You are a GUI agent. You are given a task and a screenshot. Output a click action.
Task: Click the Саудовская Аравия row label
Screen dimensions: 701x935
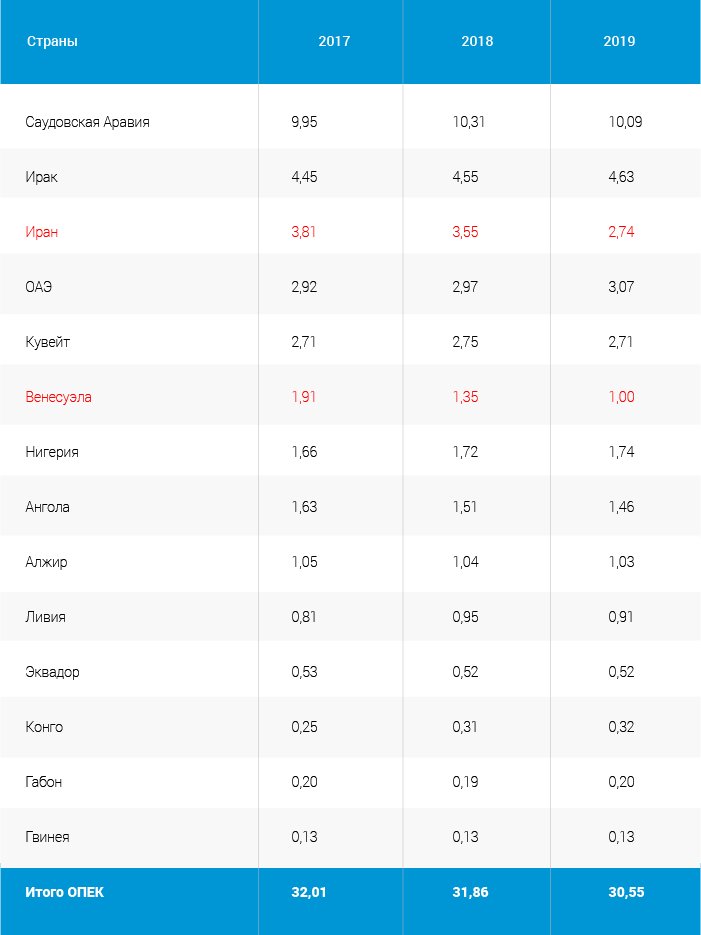88,122
